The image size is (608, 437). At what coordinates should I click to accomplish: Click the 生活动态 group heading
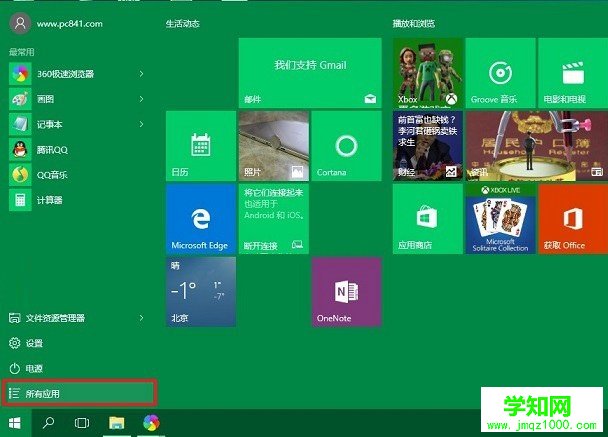183,24
